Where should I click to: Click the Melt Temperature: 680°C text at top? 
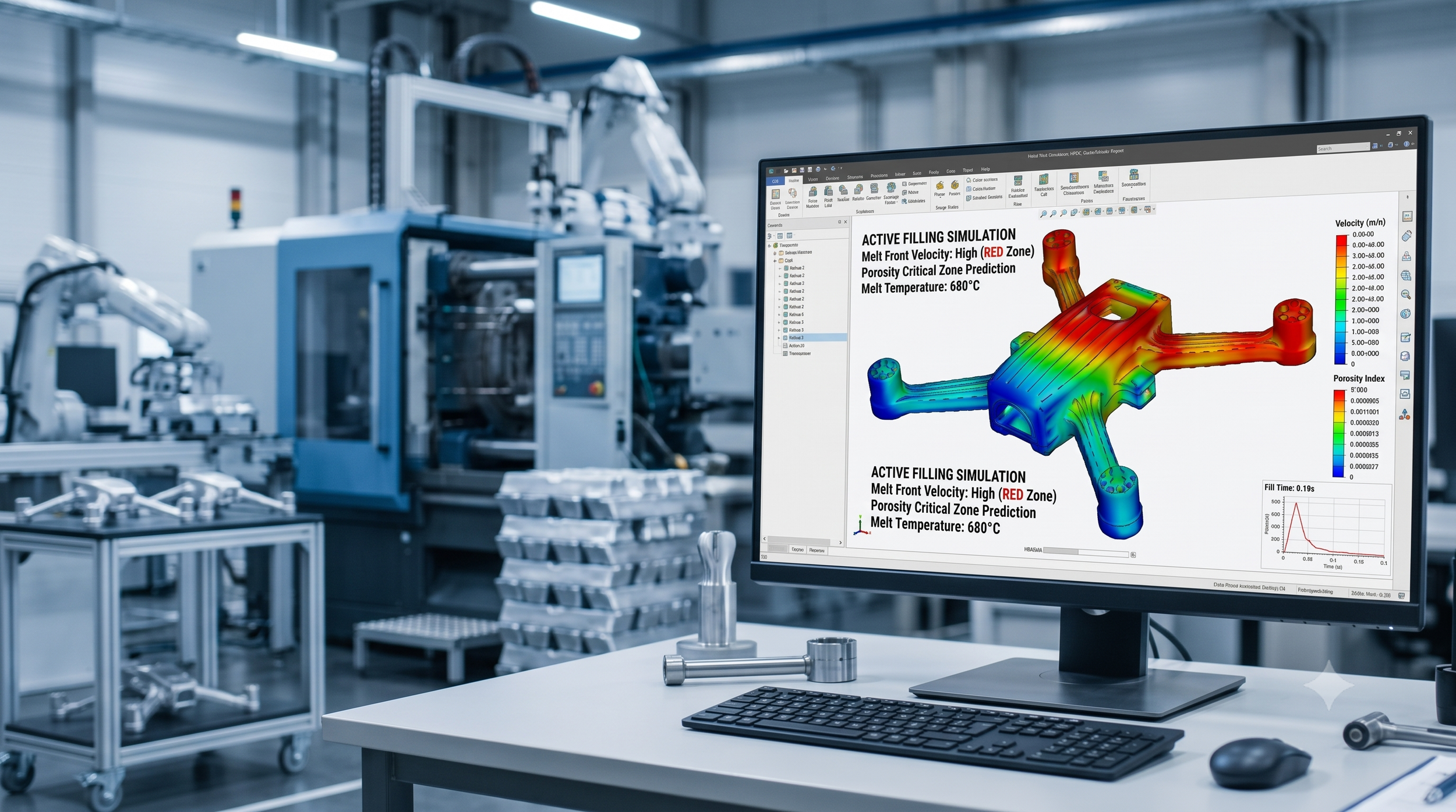tap(920, 287)
